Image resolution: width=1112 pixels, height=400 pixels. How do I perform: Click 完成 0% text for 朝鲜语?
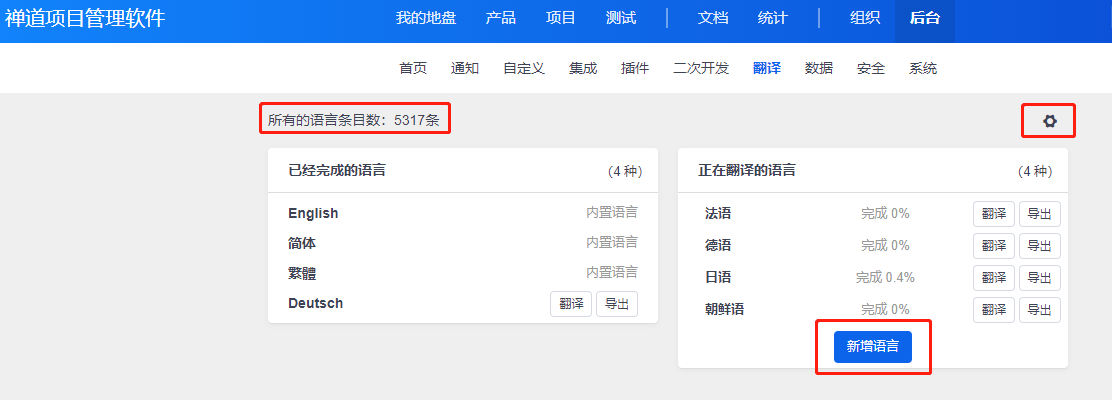(885, 309)
